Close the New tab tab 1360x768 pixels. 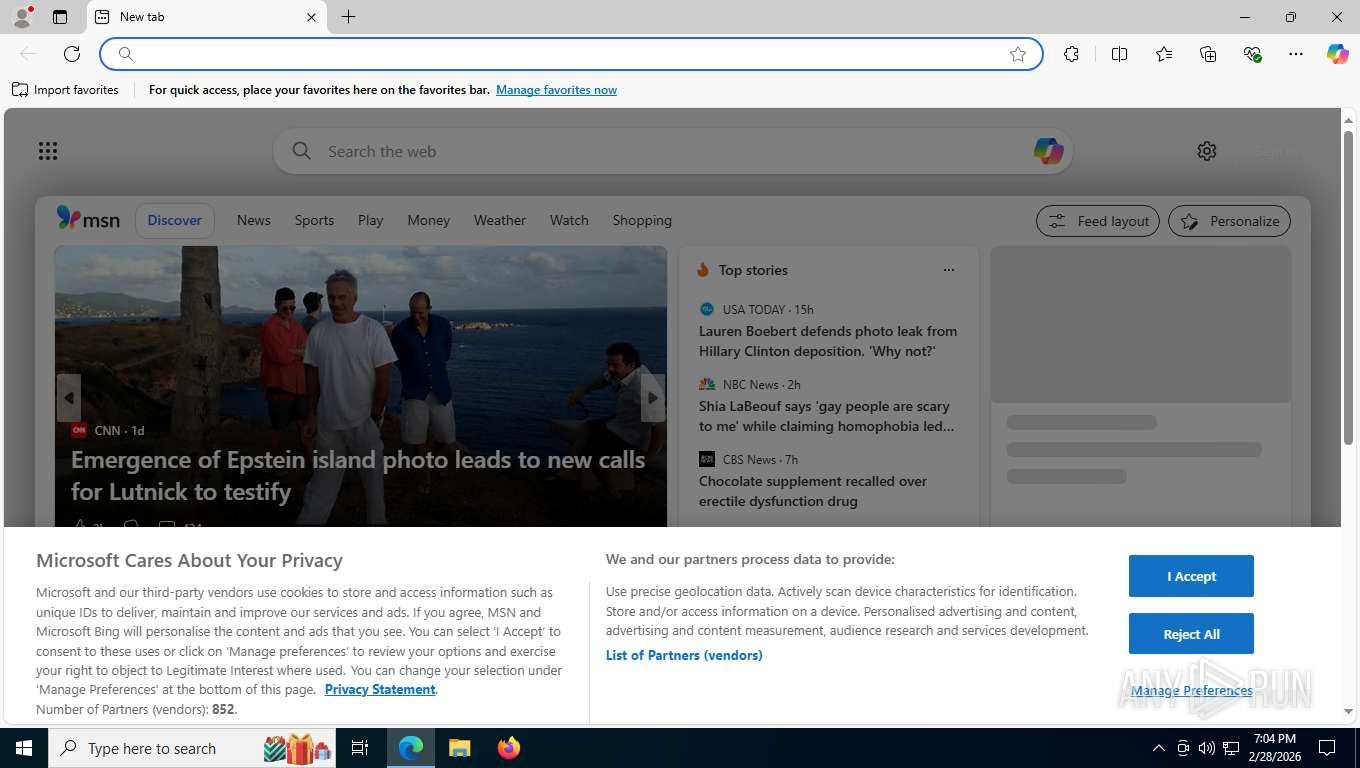coord(311,17)
